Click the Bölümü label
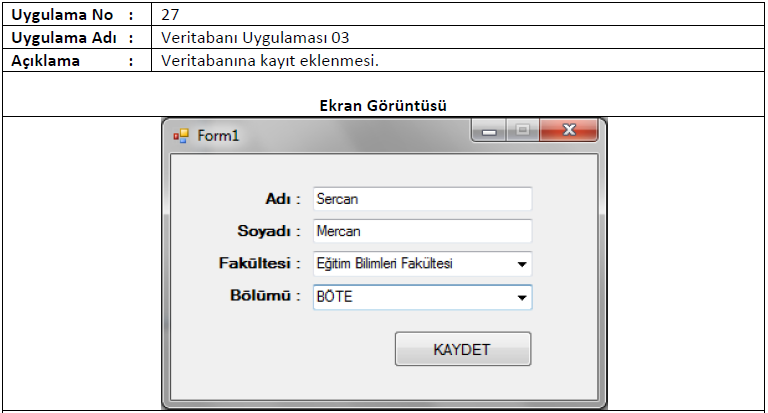This screenshot has height=413, width=768. click(265, 295)
